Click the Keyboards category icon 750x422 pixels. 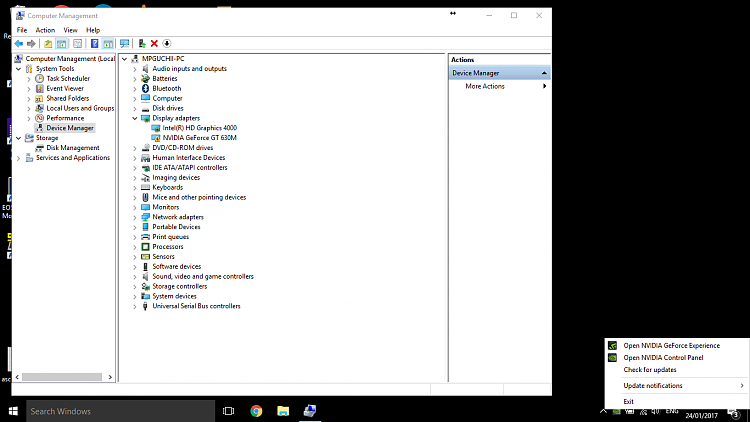[x=145, y=188]
